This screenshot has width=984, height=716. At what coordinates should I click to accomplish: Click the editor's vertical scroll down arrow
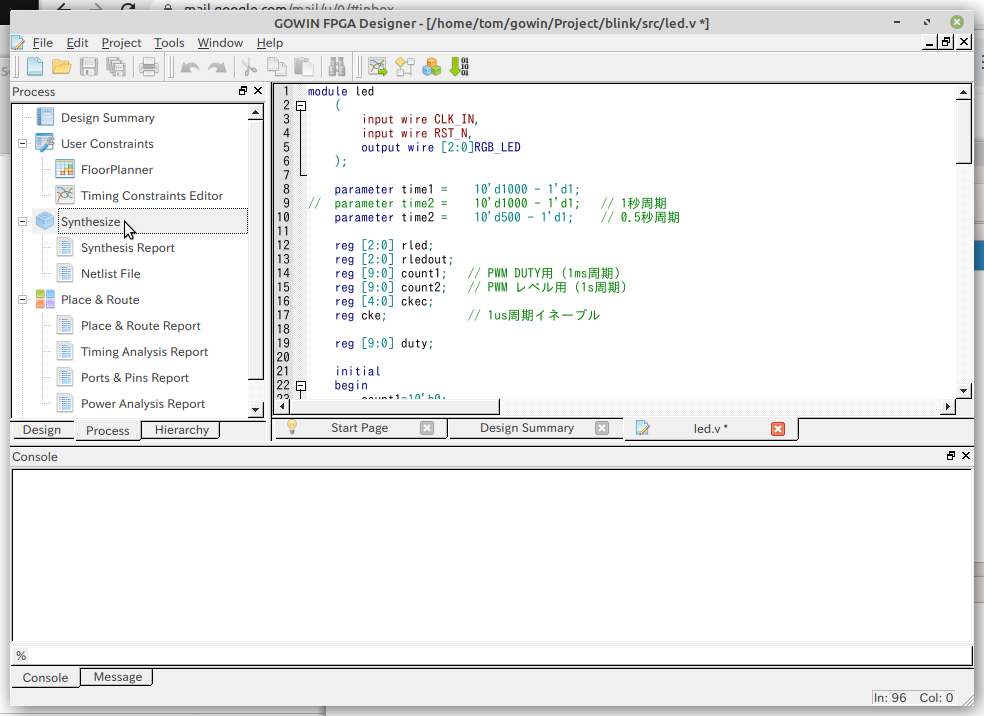click(x=963, y=391)
